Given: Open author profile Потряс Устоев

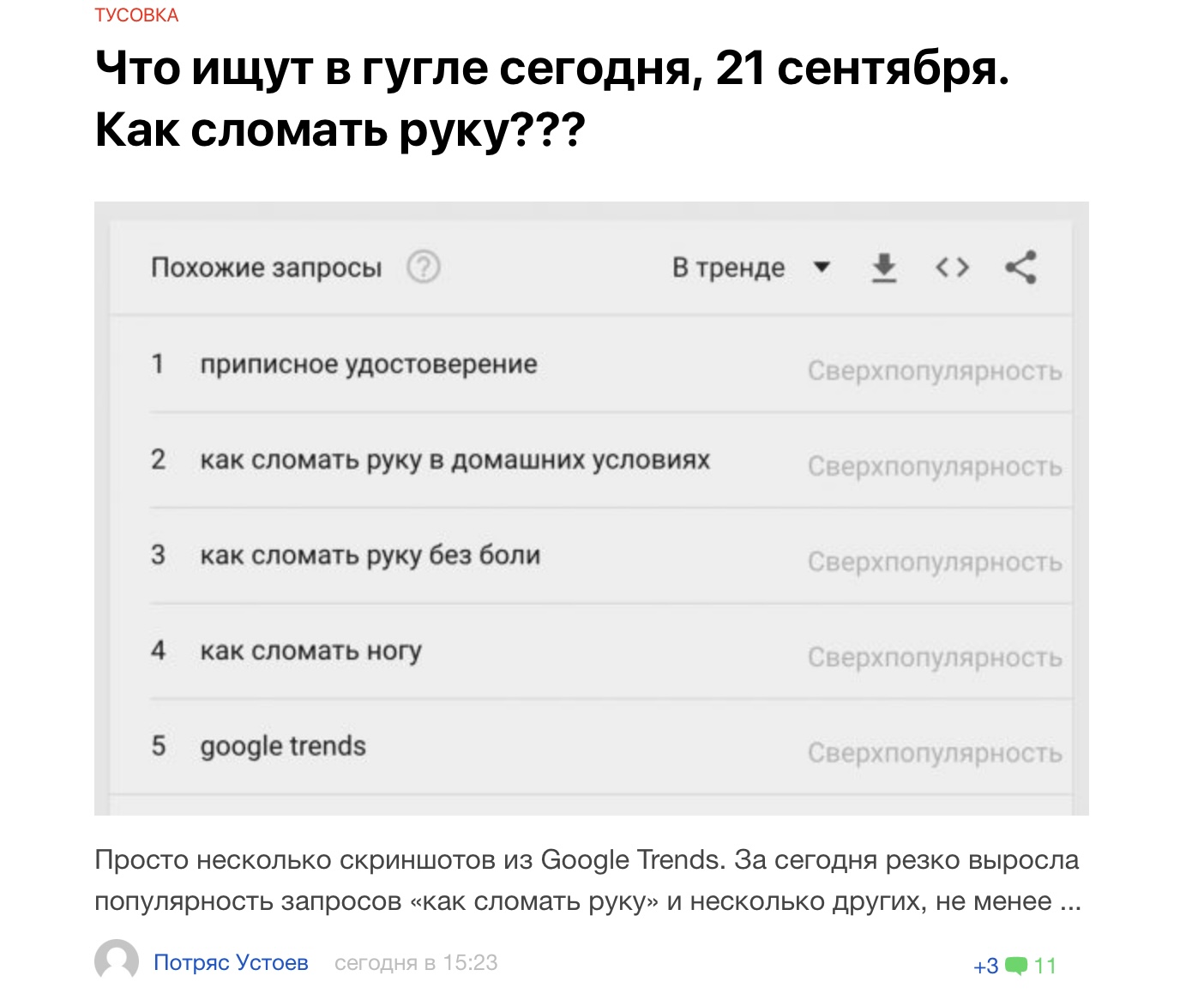Looking at the screenshot, I should 231,962.
